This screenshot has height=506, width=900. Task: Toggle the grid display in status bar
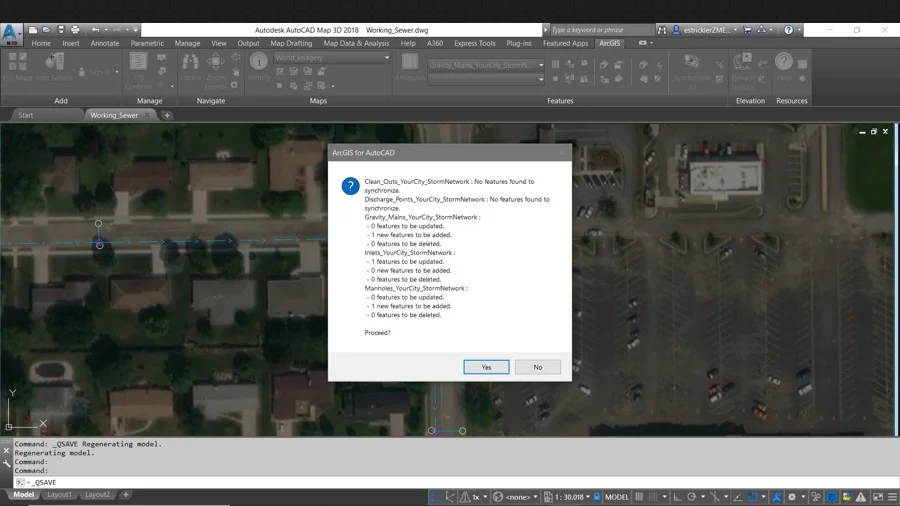tap(639, 497)
